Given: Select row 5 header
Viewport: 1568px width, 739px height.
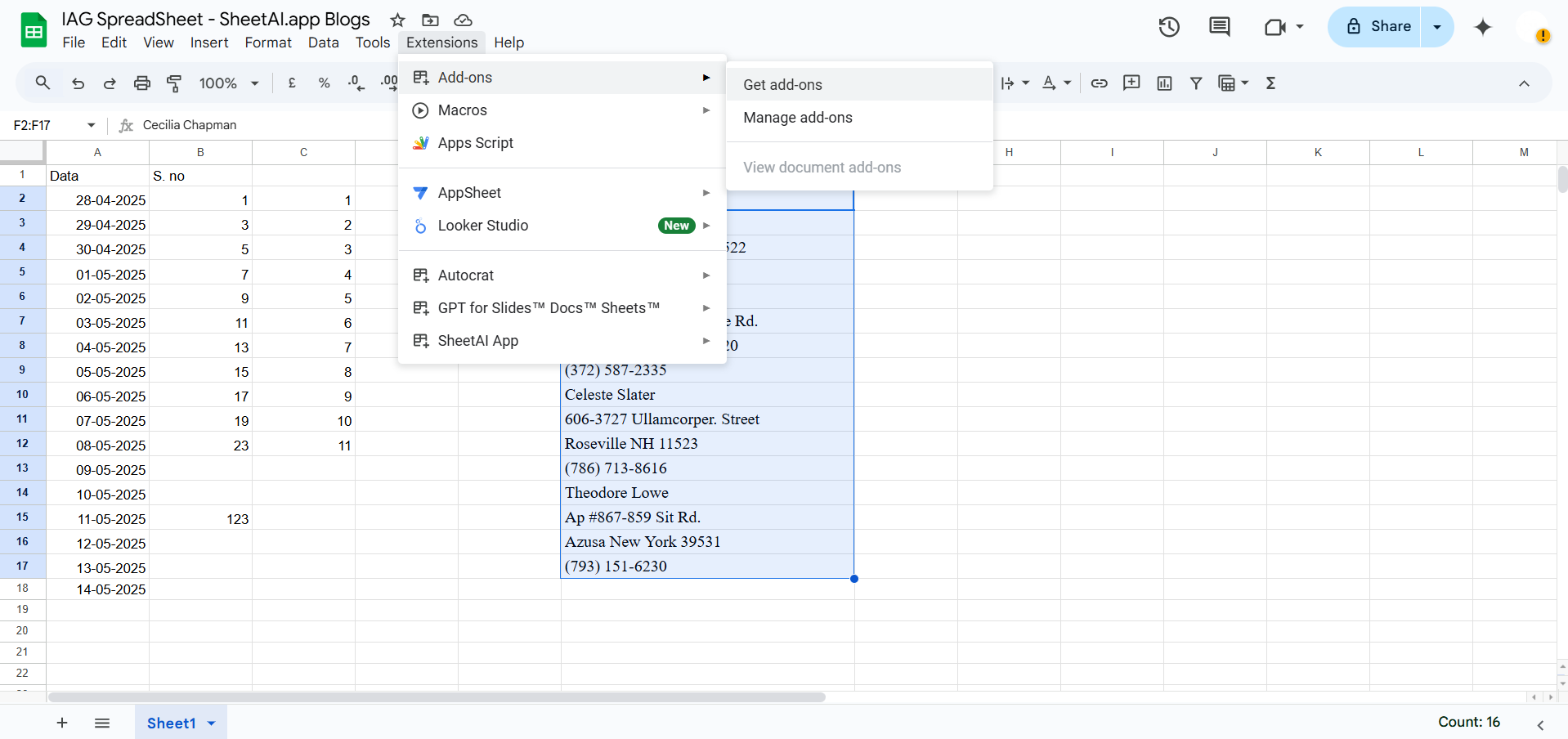Looking at the screenshot, I should tap(22, 272).
